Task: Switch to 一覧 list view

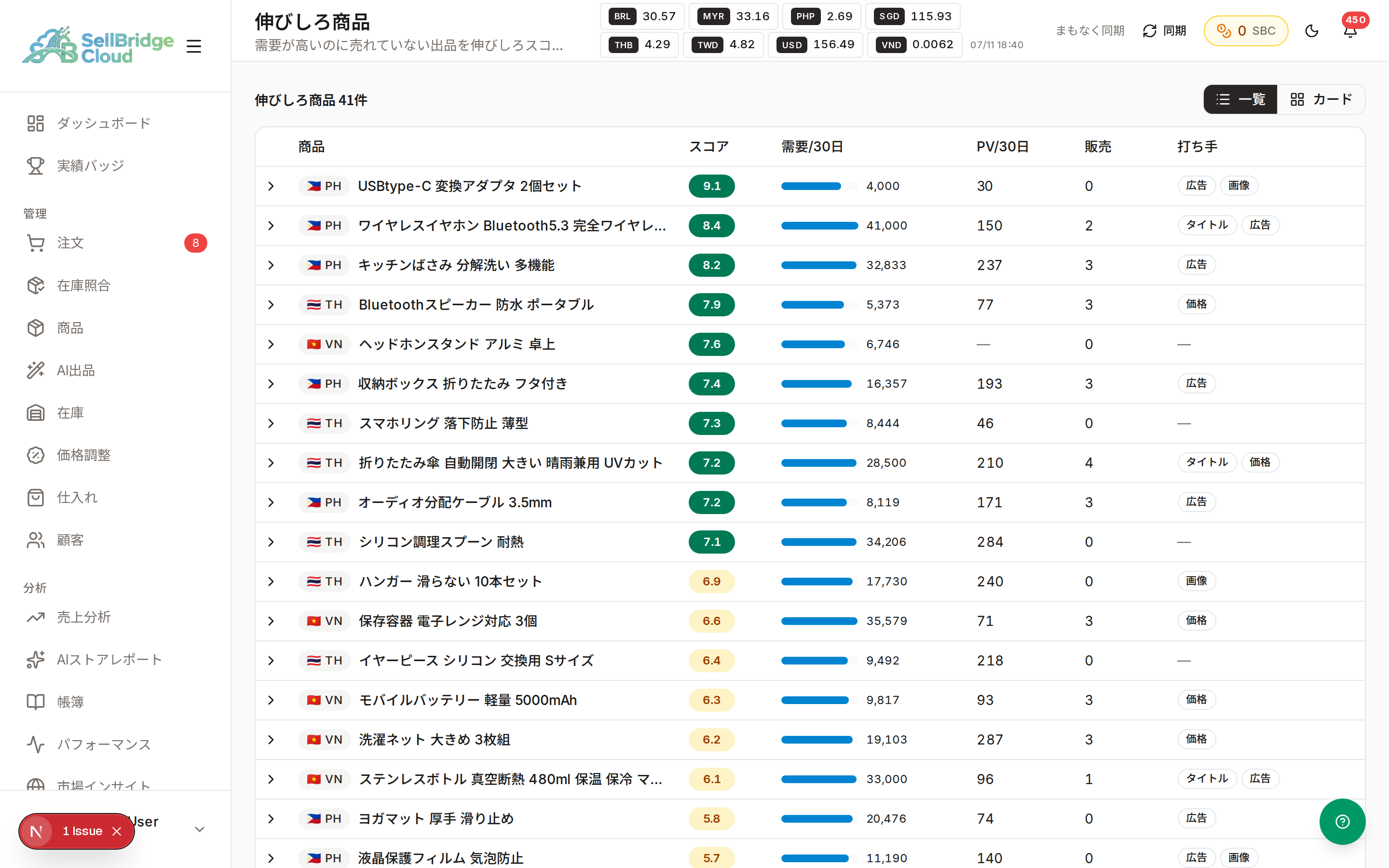Action: 1240,99
